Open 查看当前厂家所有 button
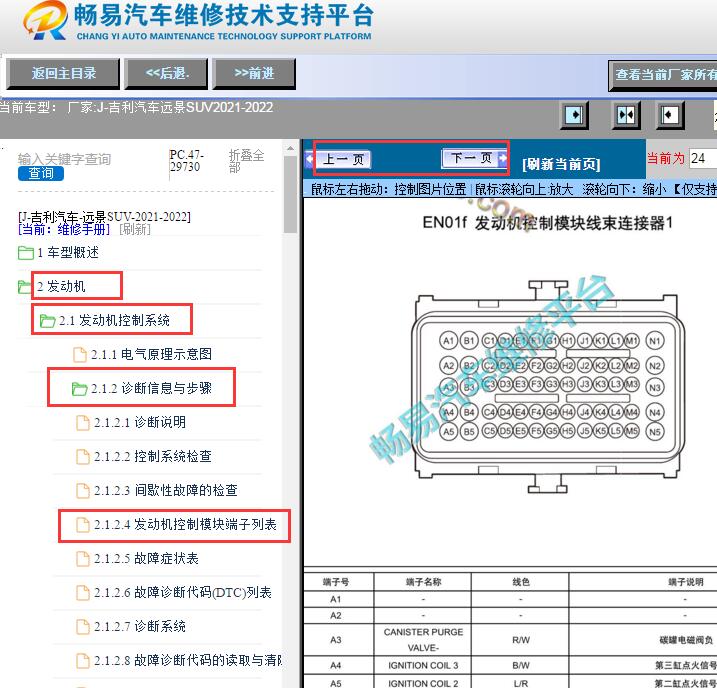Viewport: 717px width, 688px height. pyautogui.click(x=663, y=75)
